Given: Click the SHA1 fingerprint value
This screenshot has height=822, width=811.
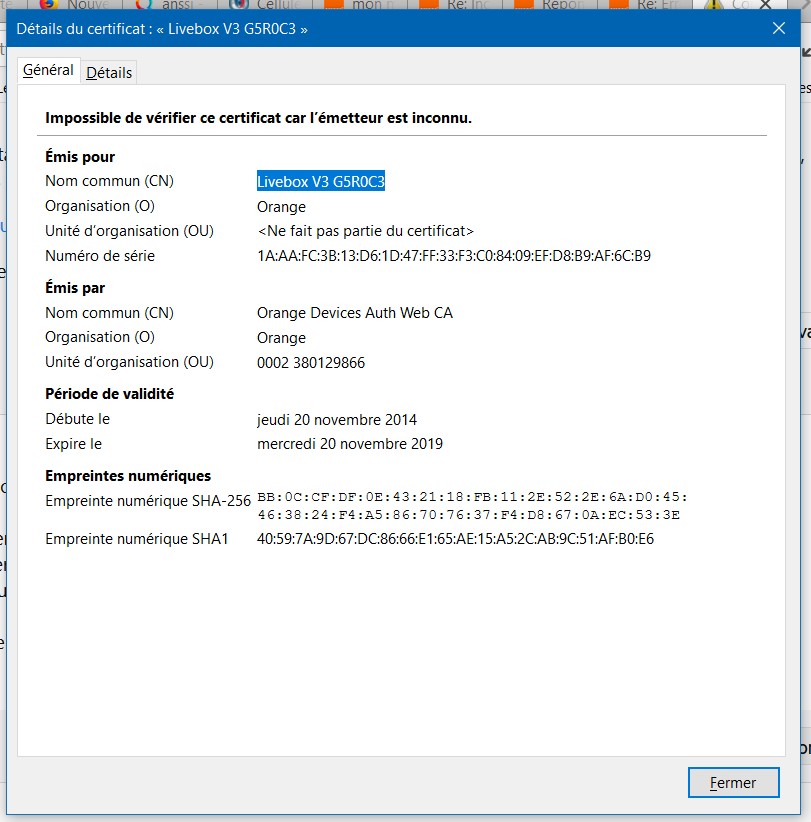Looking at the screenshot, I should (455, 539).
